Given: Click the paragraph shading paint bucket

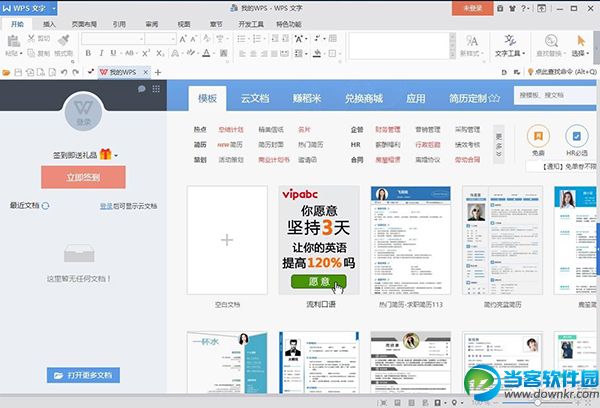Looking at the screenshot, I should pyautogui.click(x=317, y=54).
